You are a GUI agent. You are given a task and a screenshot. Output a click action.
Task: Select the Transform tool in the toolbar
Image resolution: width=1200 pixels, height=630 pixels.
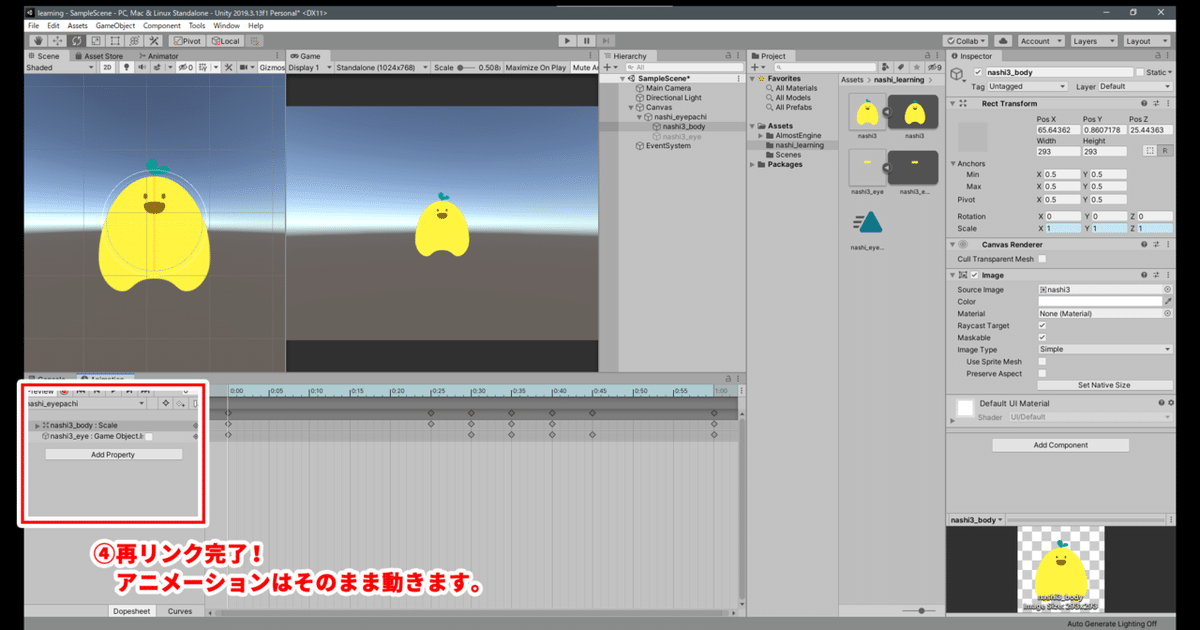point(134,41)
